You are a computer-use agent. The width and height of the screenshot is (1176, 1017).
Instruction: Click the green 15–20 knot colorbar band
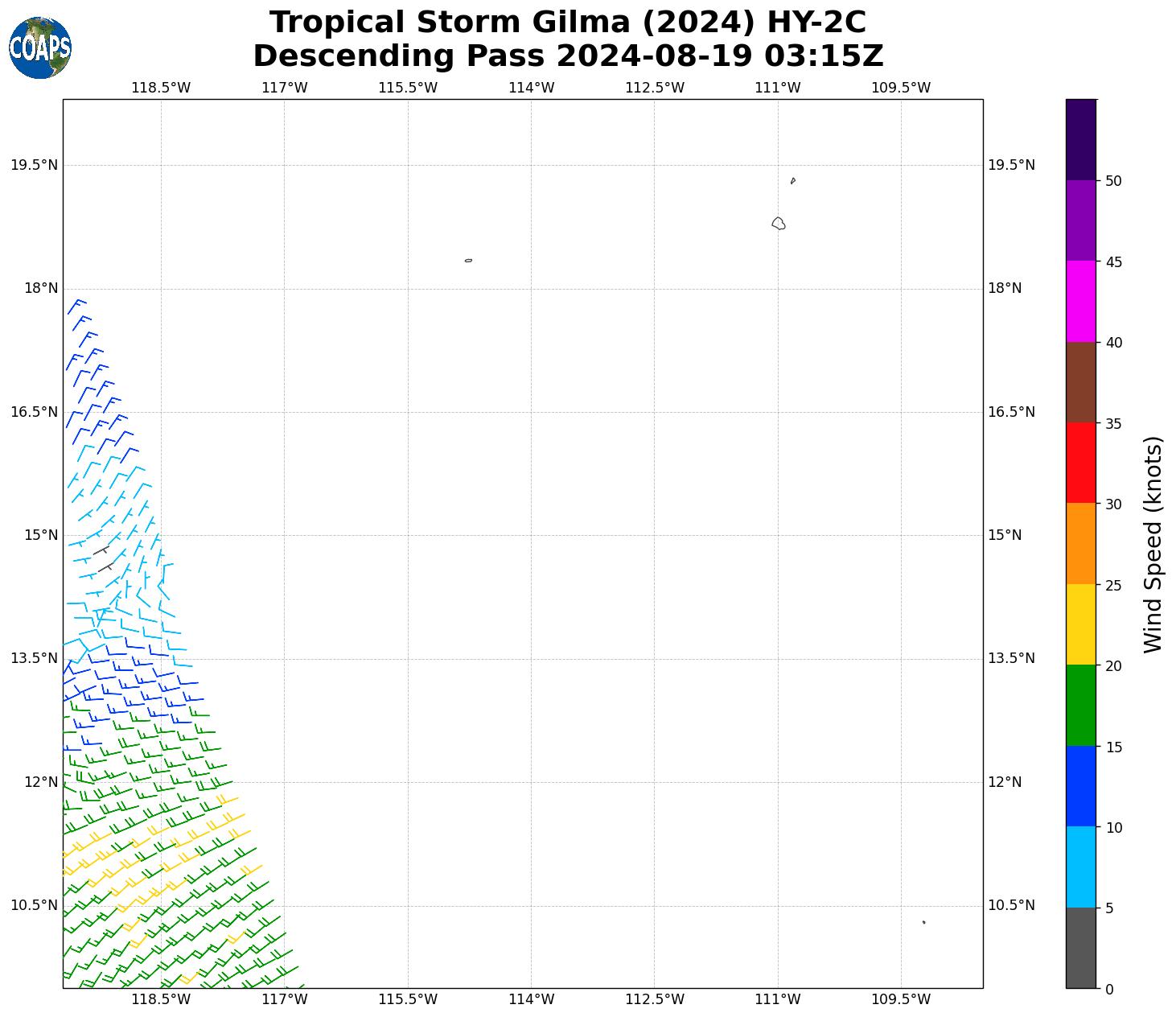coord(1080,705)
